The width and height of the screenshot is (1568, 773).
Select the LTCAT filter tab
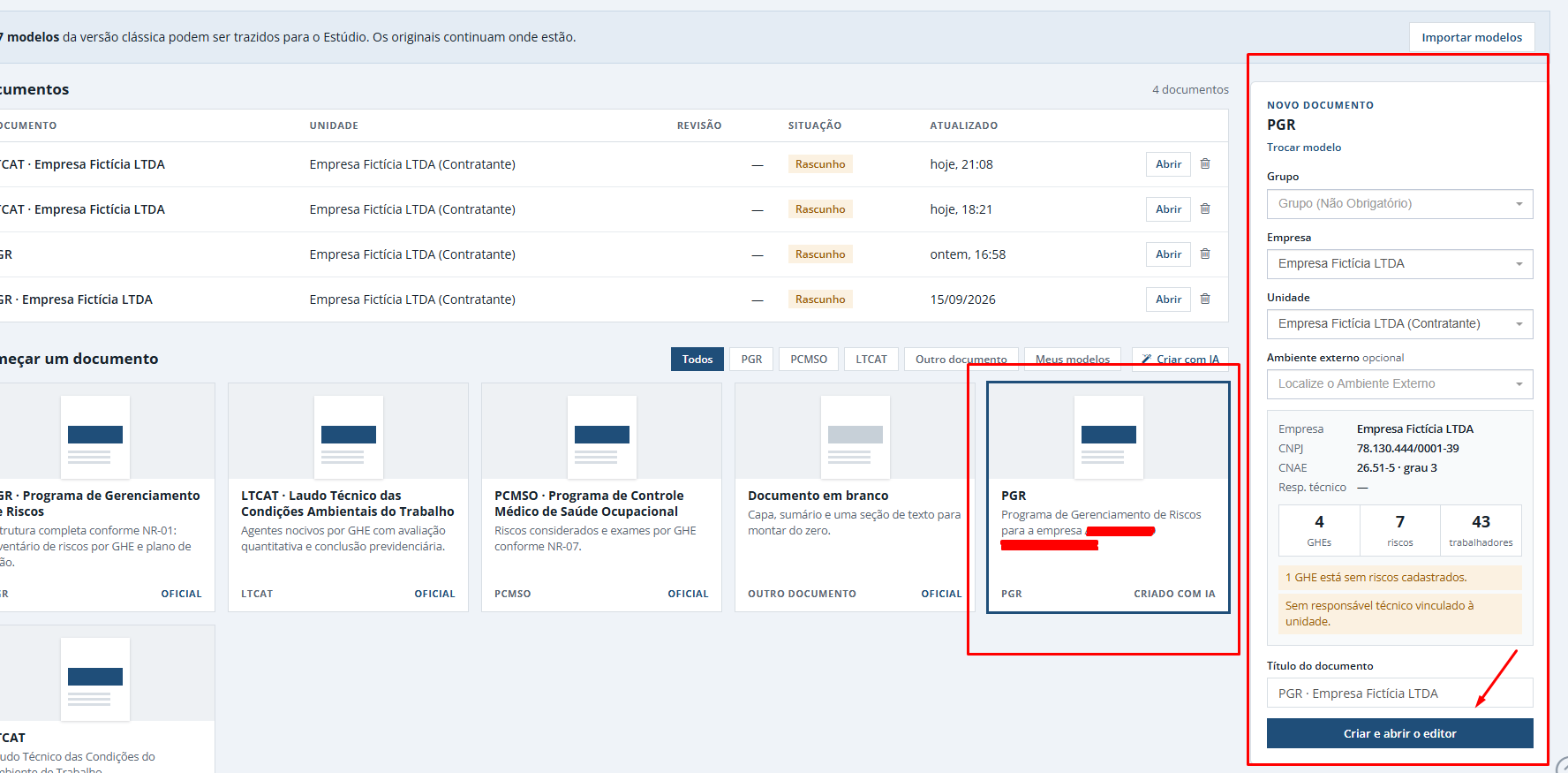(871, 359)
